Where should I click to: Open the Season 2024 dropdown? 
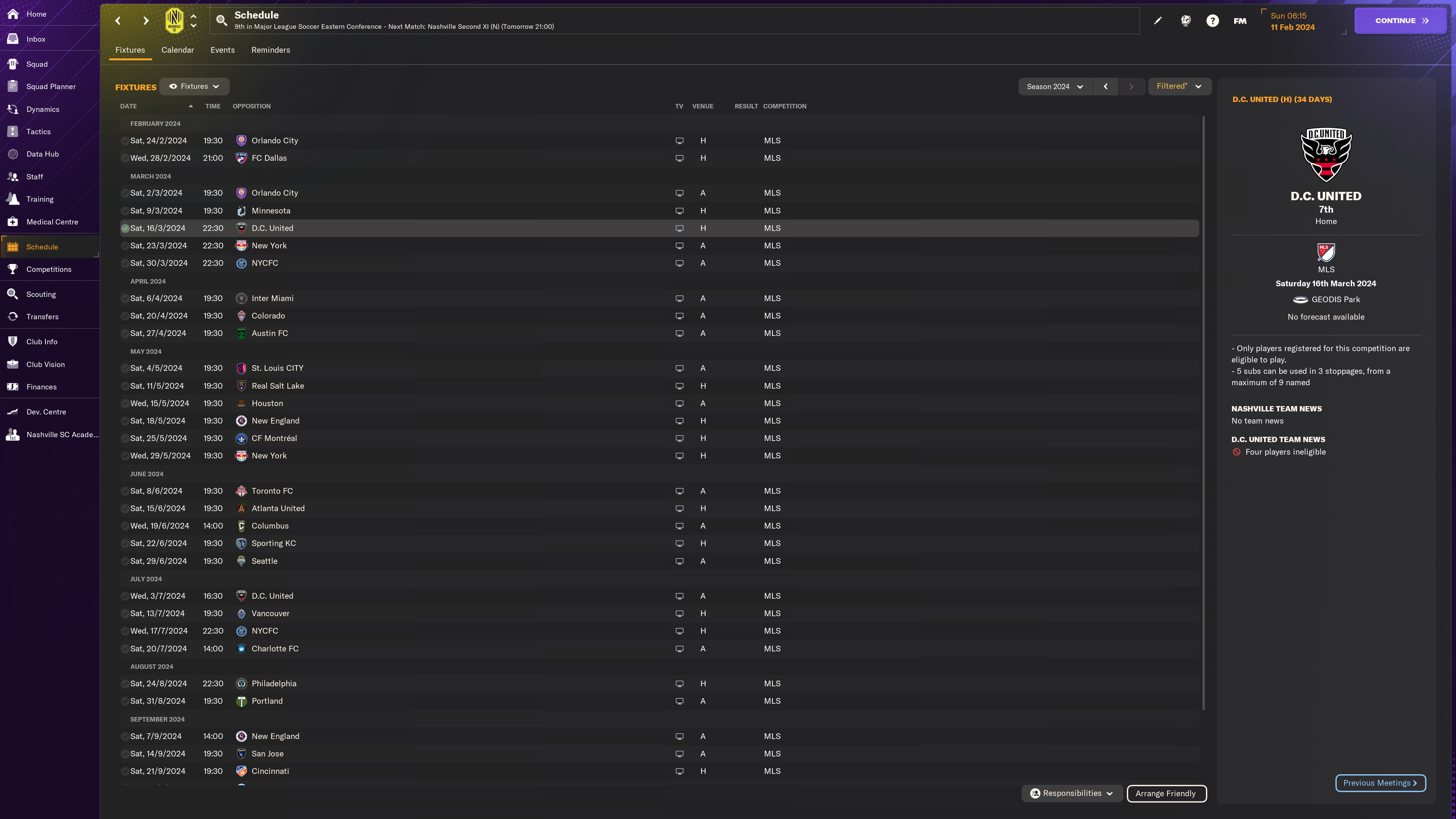[x=1055, y=86]
